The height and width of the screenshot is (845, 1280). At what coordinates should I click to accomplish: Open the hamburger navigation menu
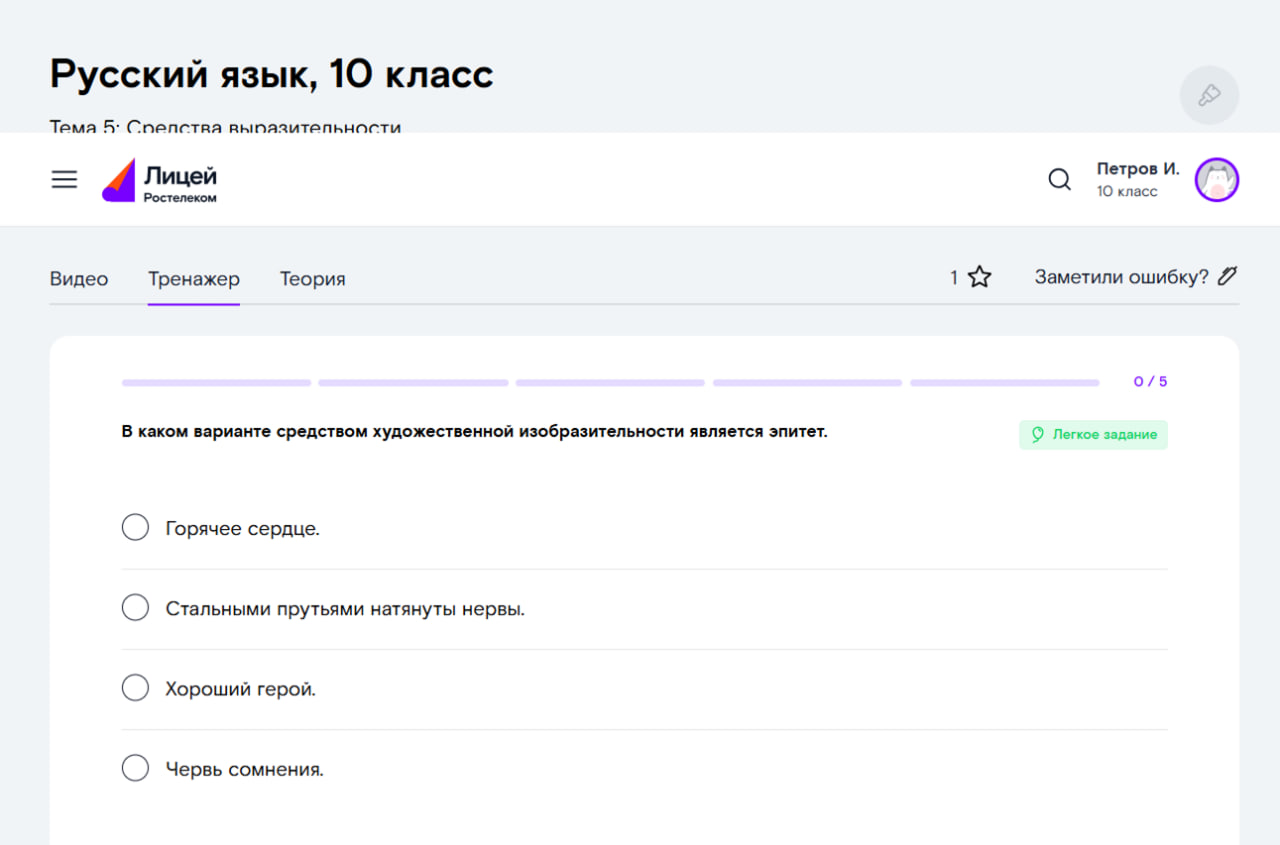coord(64,180)
